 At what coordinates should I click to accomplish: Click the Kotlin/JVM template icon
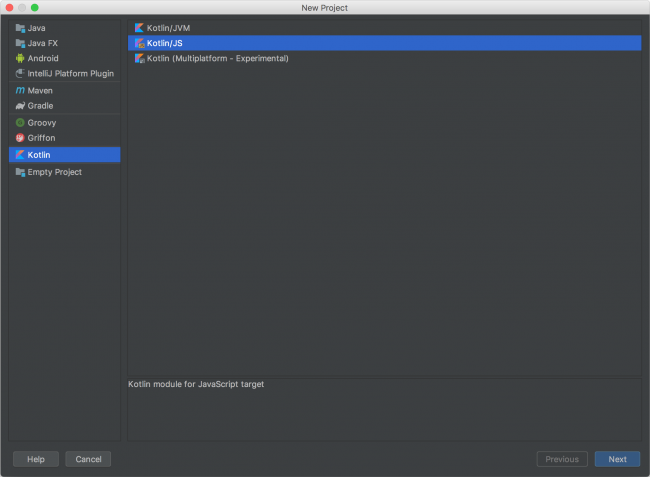tap(139, 28)
